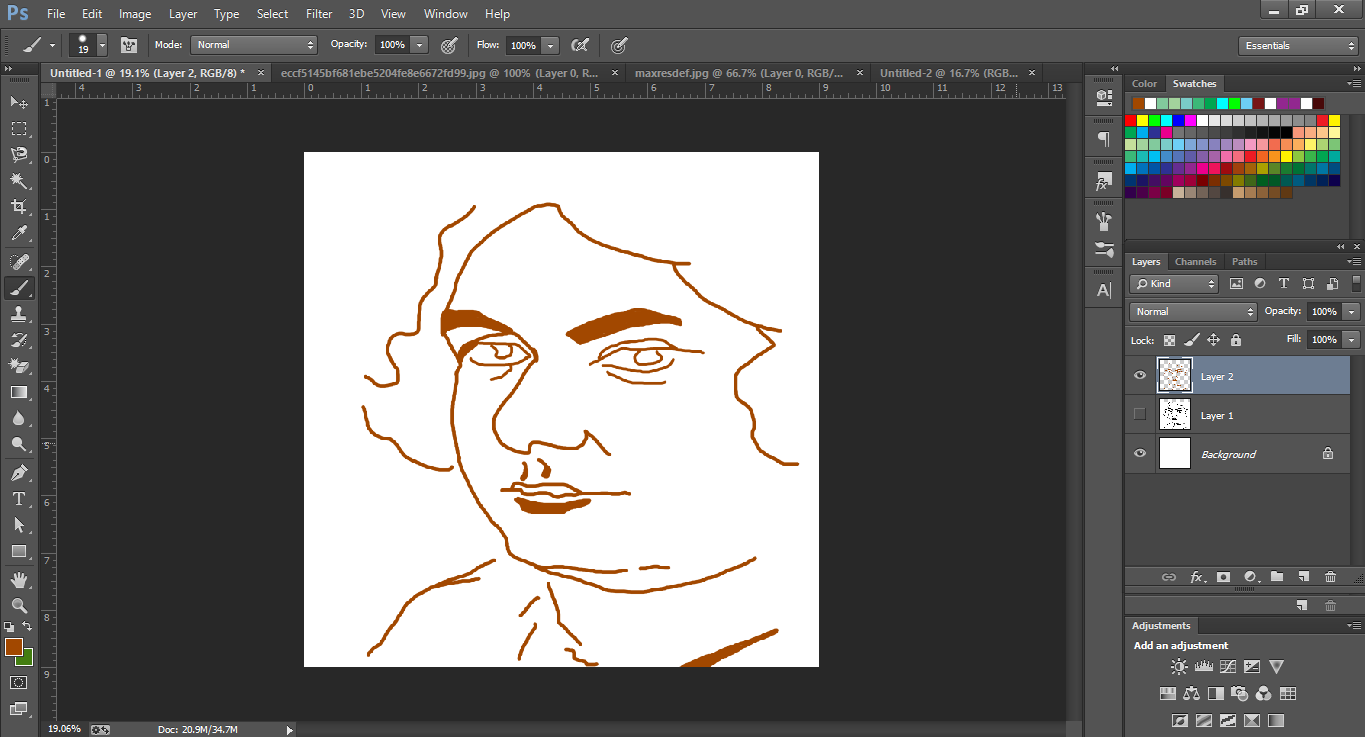Add a Brightness/Contrast adjustment
The height and width of the screenshot is (737, 1365).
(1179, 667)
